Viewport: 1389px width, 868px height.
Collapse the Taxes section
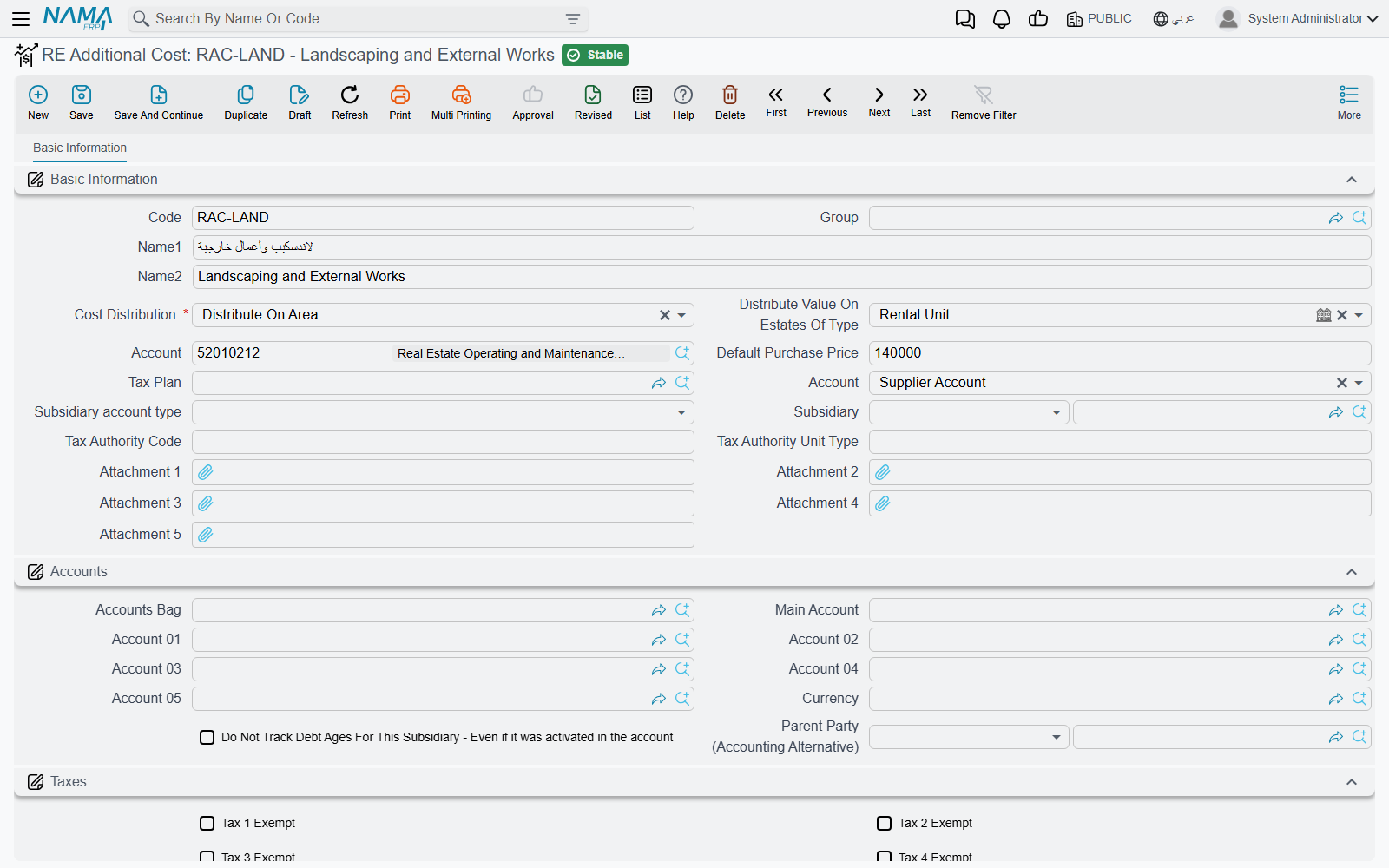click(x=1352, y=782)
